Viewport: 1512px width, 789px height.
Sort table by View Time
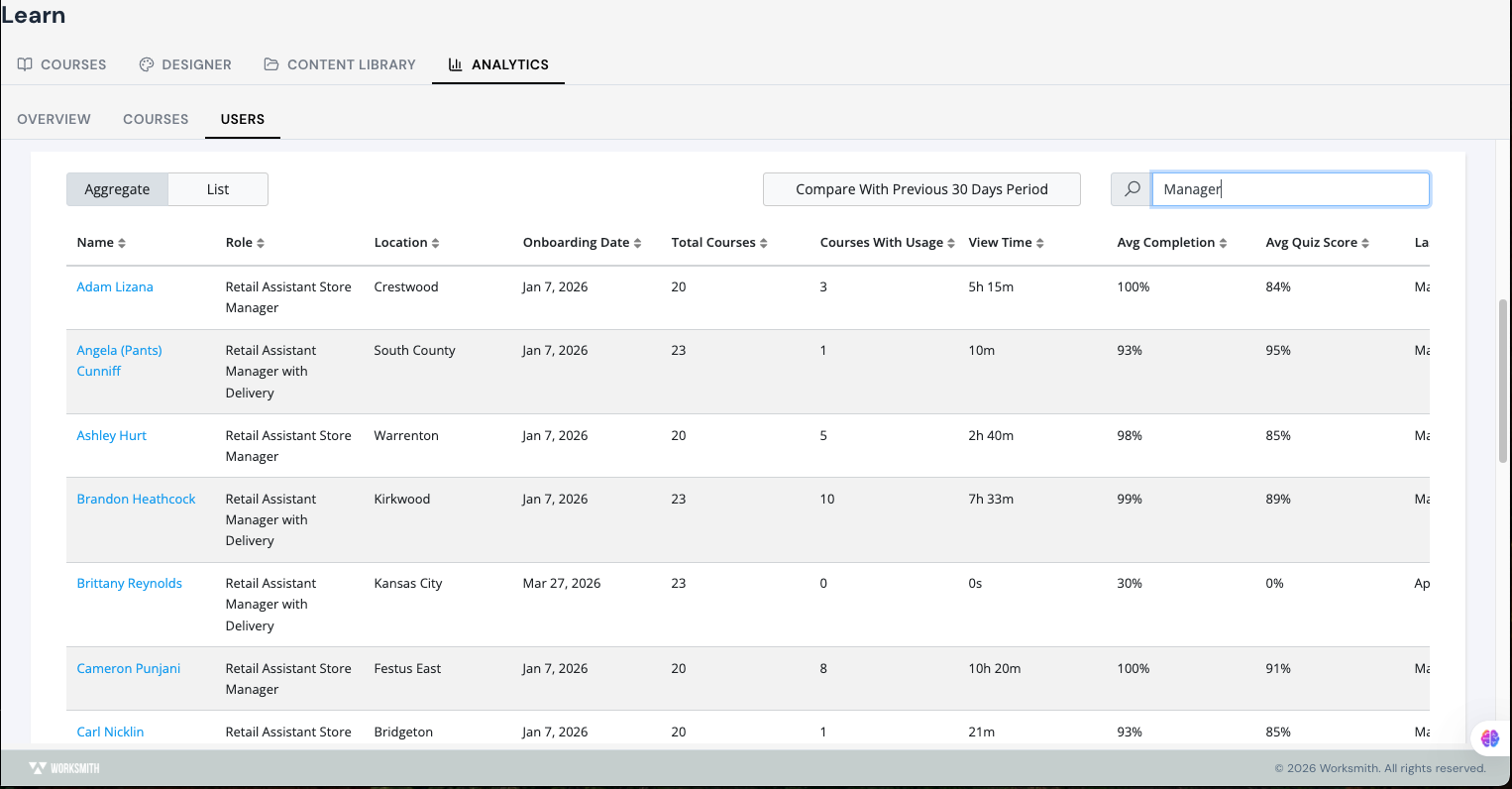[1006, 243]
